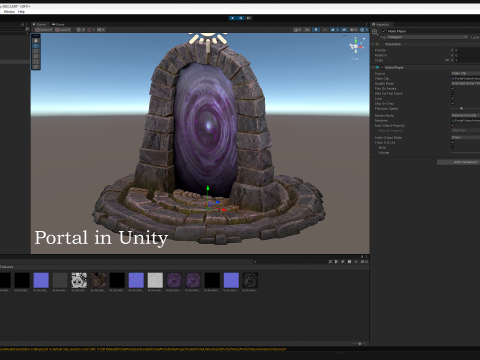Open the Local handle rotation dropdown
The height and width of the screenshot is (360, 480).
coord(63,30)
